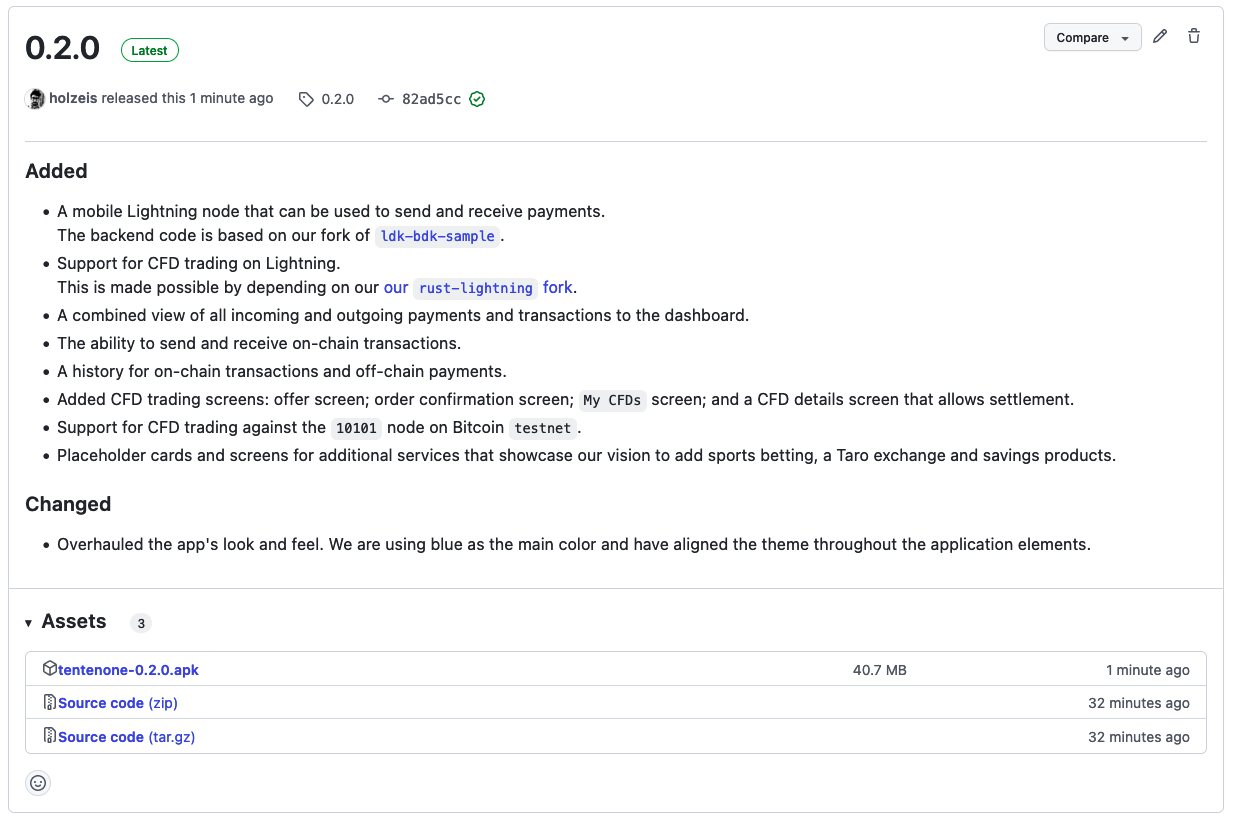Click the holzeis avatar image
Screen dimensions: 1240x825
coord(35,99)
